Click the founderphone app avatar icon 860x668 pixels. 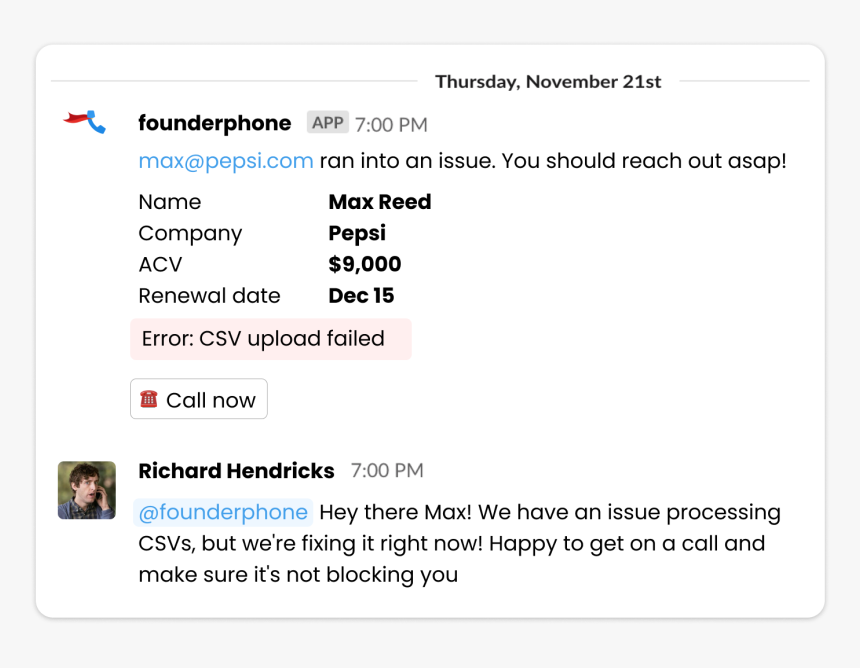click(84, 122)
